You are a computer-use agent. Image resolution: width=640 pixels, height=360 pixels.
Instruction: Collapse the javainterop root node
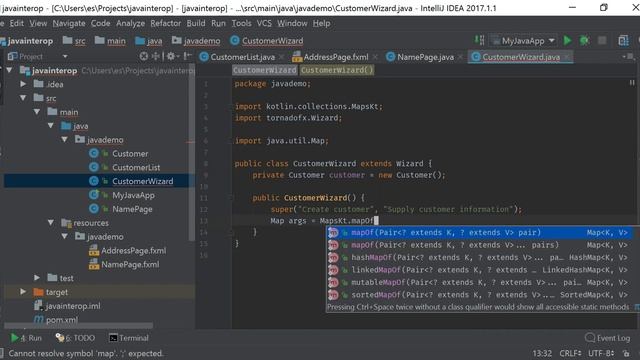[9, 70]
